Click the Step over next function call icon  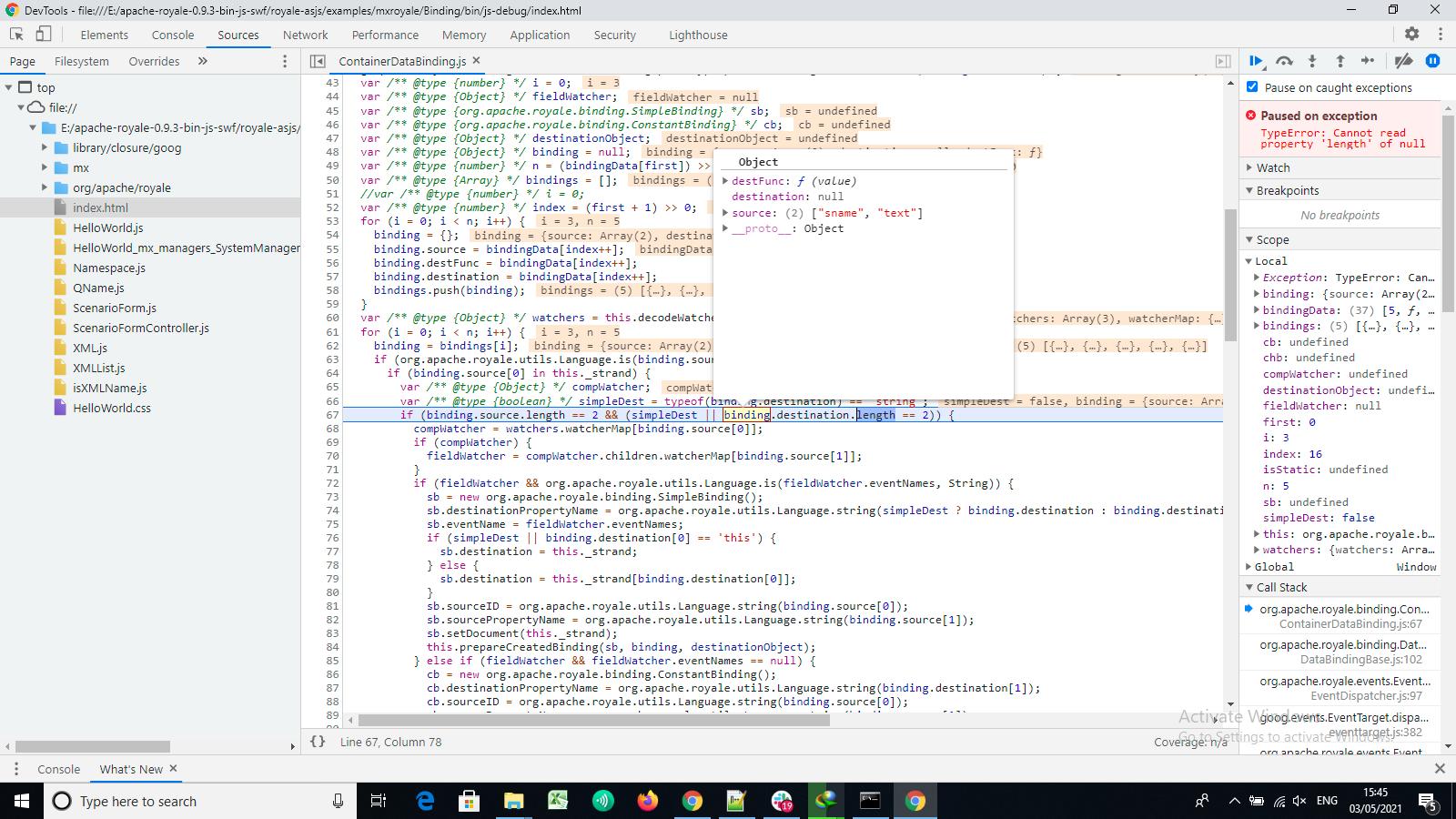pos(1285,61)
